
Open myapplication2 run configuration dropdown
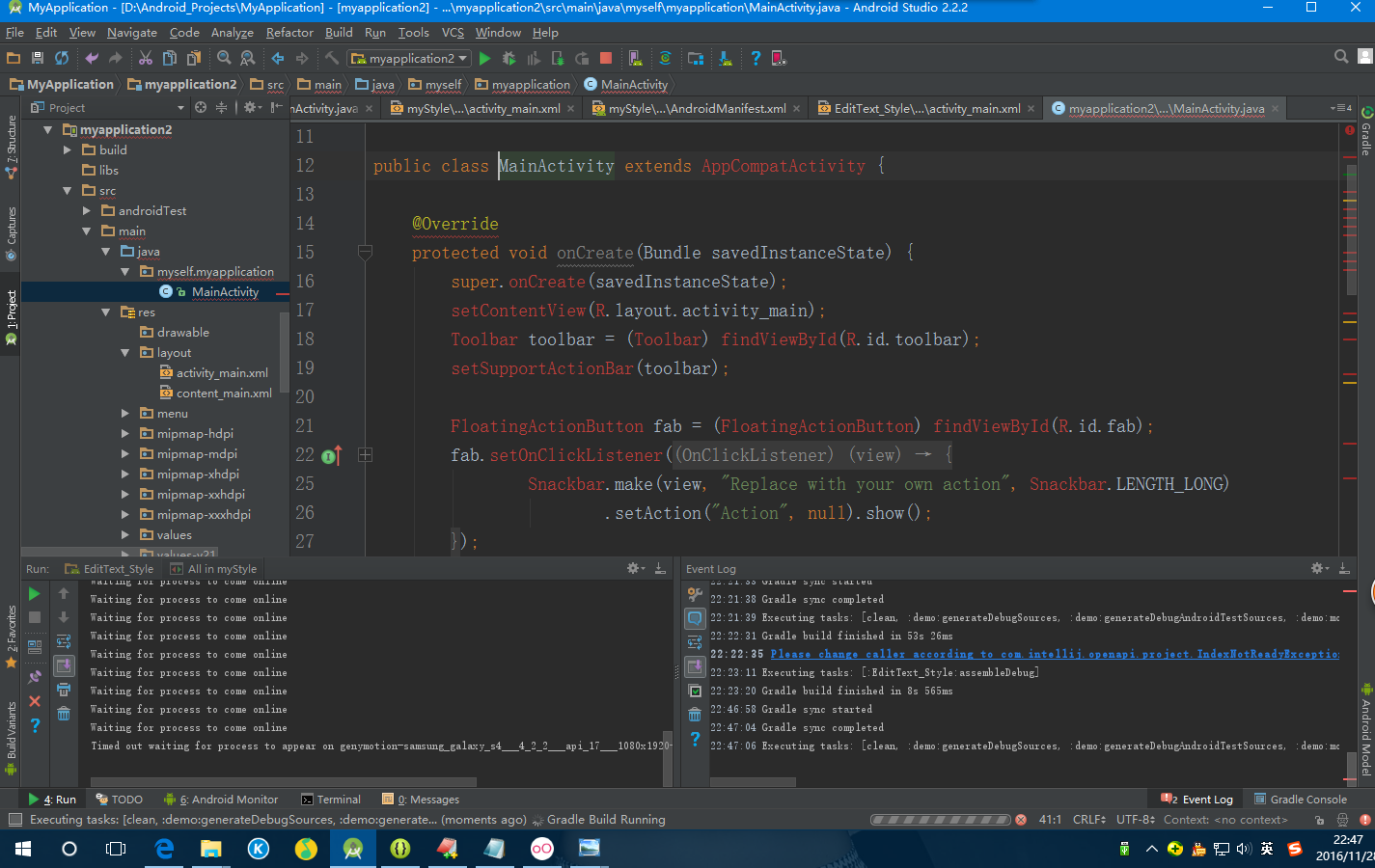409,59
